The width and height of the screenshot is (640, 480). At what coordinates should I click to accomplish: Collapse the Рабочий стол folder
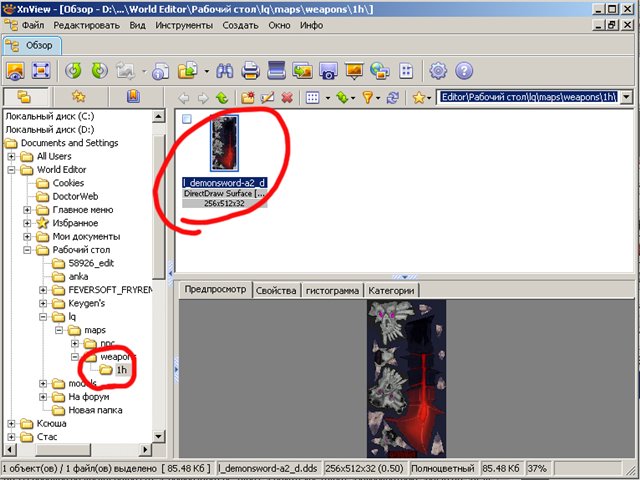click(27, 250)
